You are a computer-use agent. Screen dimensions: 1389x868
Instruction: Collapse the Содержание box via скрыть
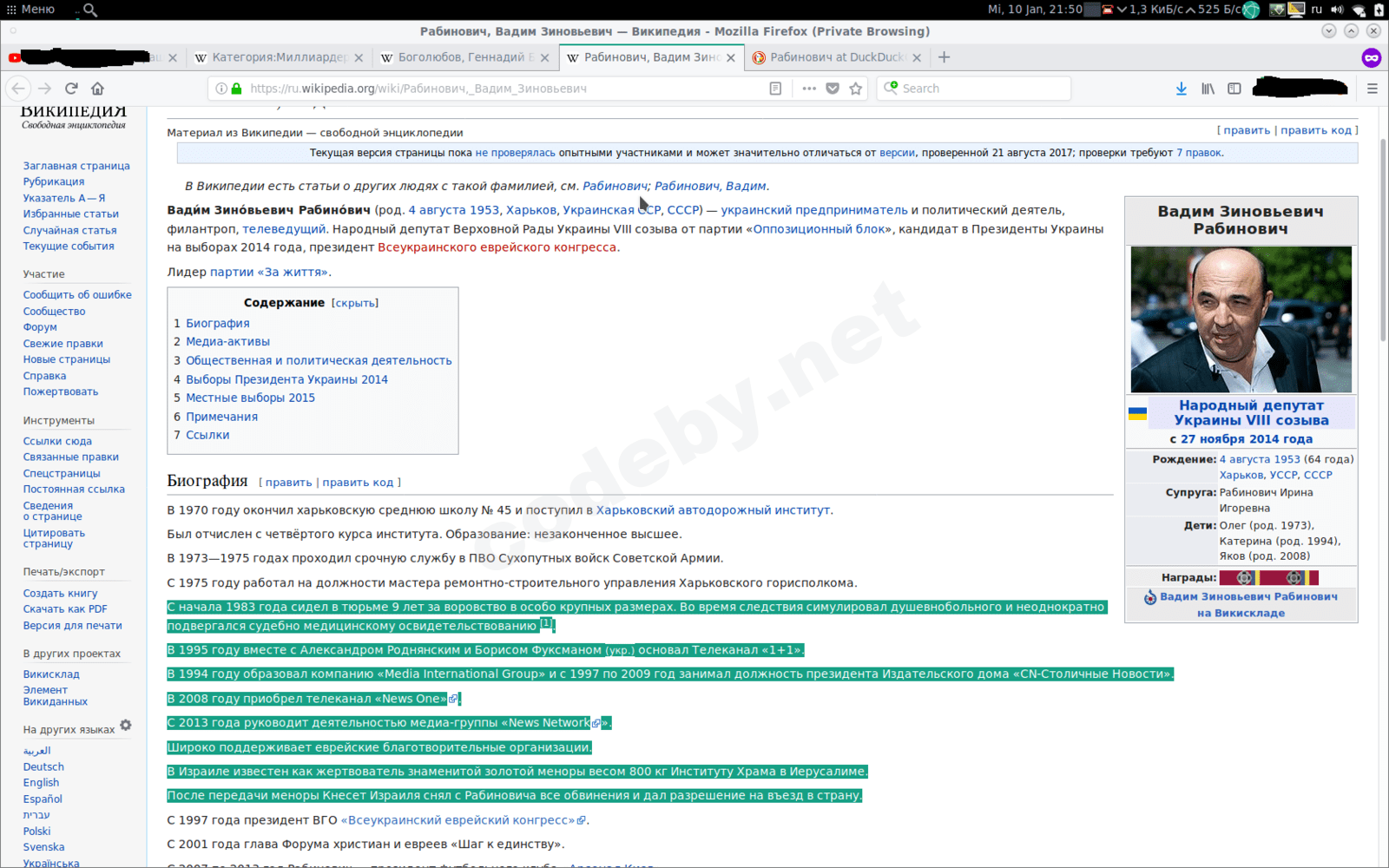[355, 302]
